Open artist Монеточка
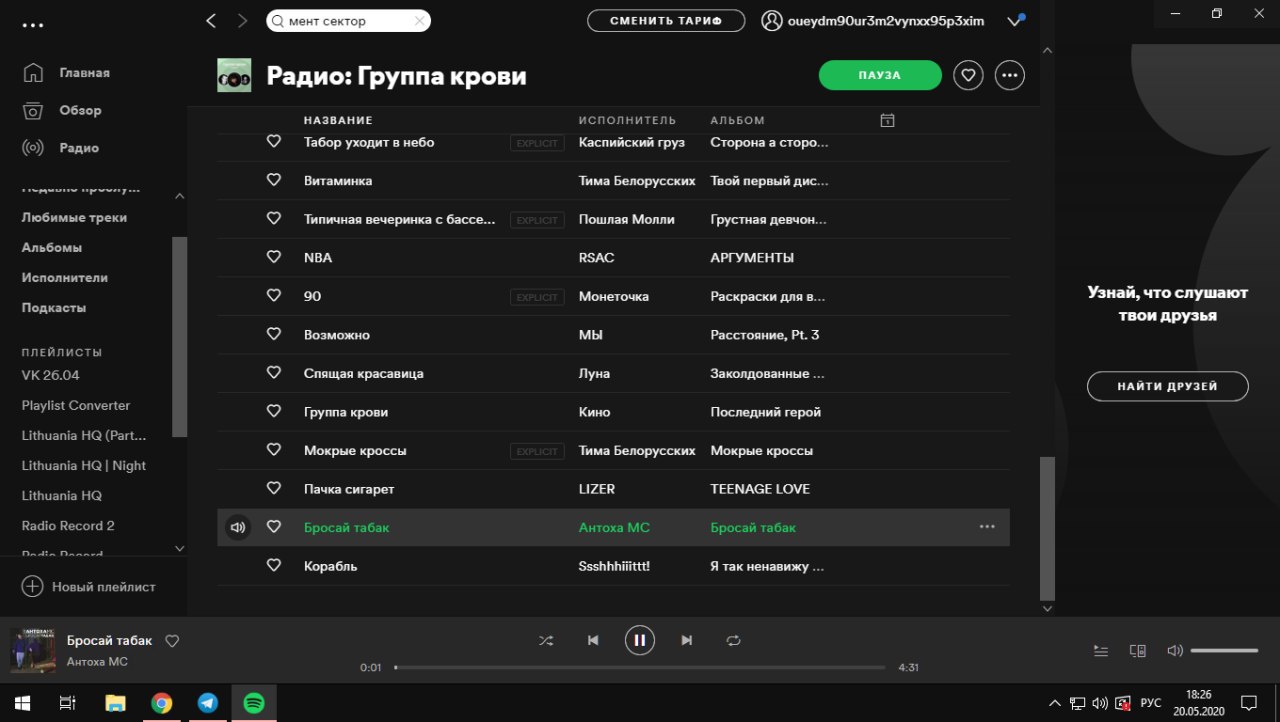The height and width of the screenshot is (722, 1280). [x=614, y=296]
